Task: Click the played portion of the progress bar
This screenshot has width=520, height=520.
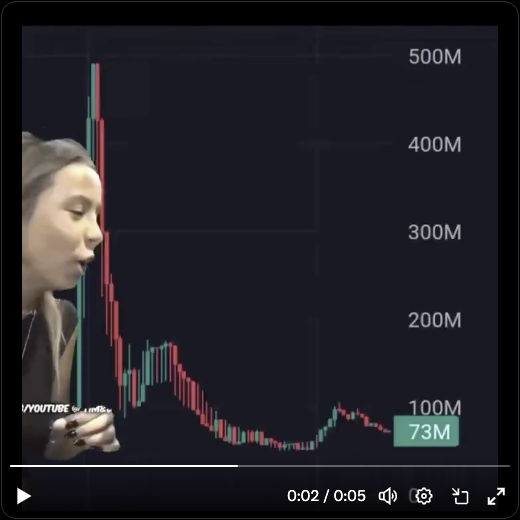Action: coord(124,466)
